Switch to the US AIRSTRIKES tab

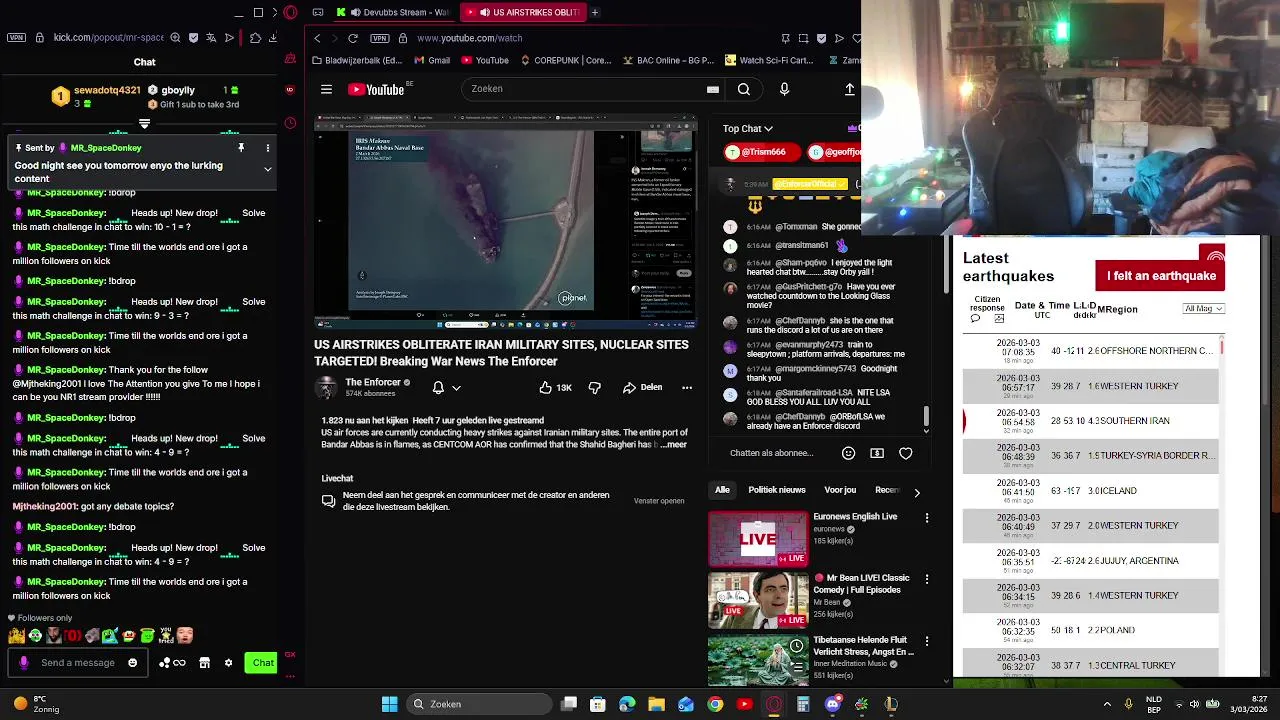[524, 12]
